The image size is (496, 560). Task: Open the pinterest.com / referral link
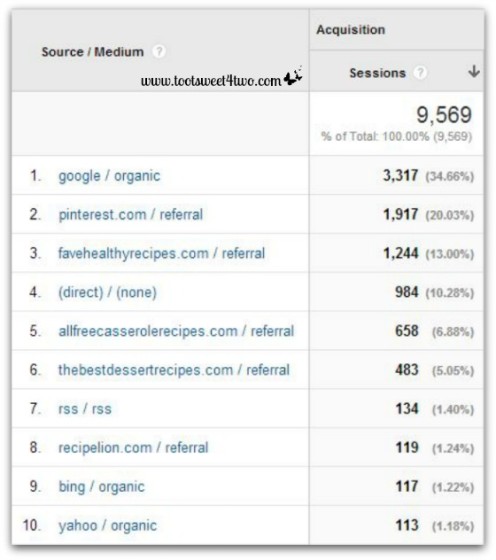pyautogui.click(x=131, y=215)
